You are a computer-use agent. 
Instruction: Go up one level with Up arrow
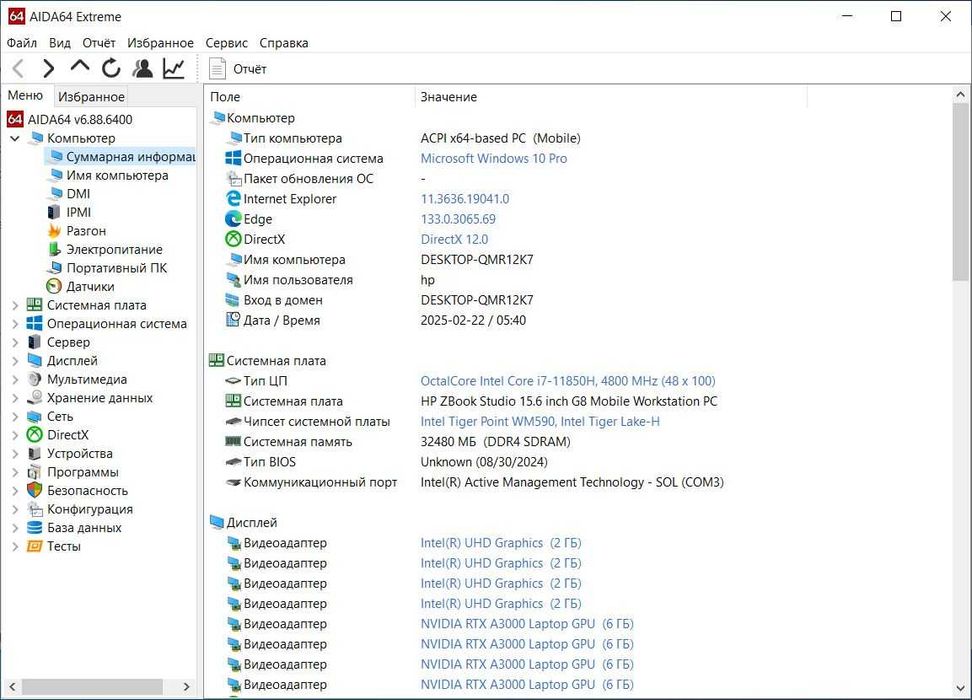tap(80, 67)
